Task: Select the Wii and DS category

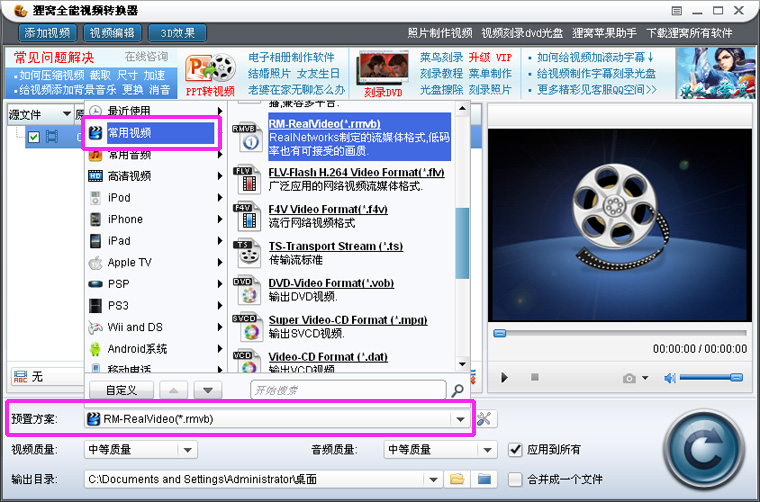Action: point(156,327)
